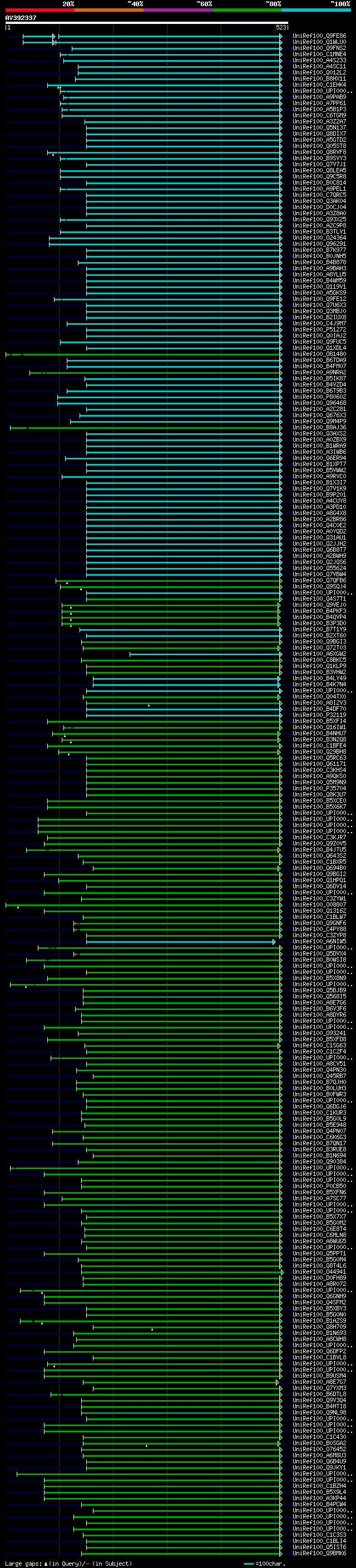Select hit UniRef100_O08807
Screen dimensions: 356x1568
(319, 904)
